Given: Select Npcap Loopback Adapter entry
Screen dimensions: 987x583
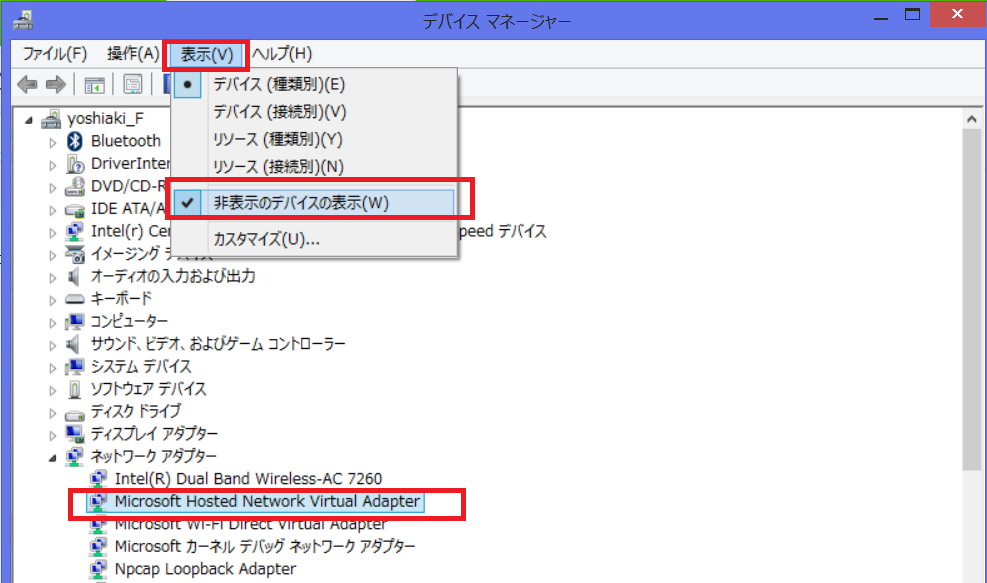Looking at the screenshot, I should click(205, 569).
